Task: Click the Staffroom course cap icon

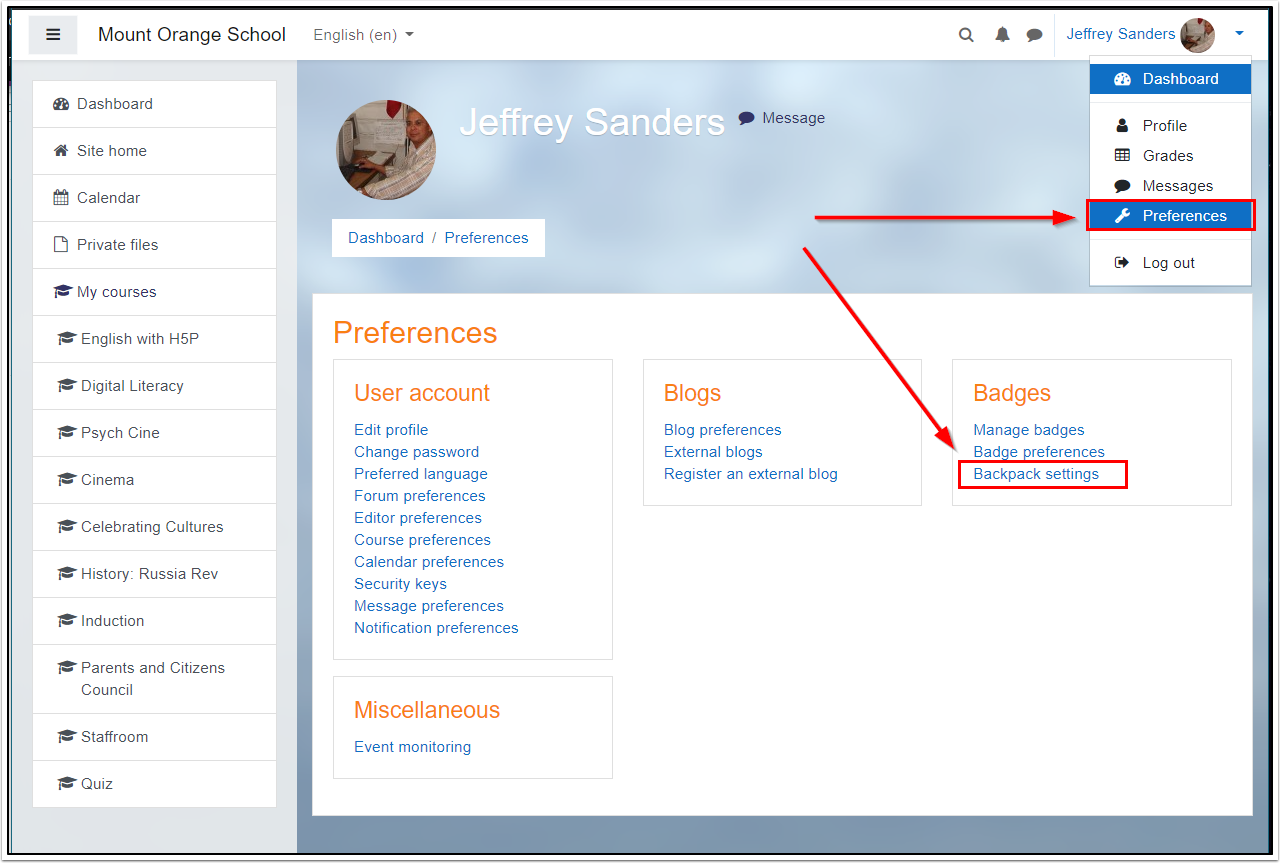Action: pyautogui.click(x=67, y=737)
